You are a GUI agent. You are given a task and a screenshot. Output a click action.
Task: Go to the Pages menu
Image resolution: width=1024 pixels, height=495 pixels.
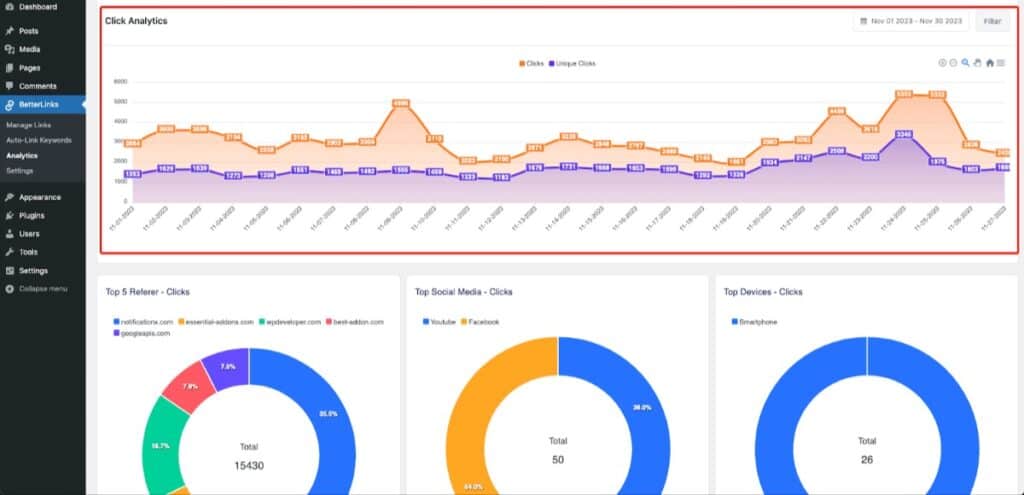click(29, 67)
